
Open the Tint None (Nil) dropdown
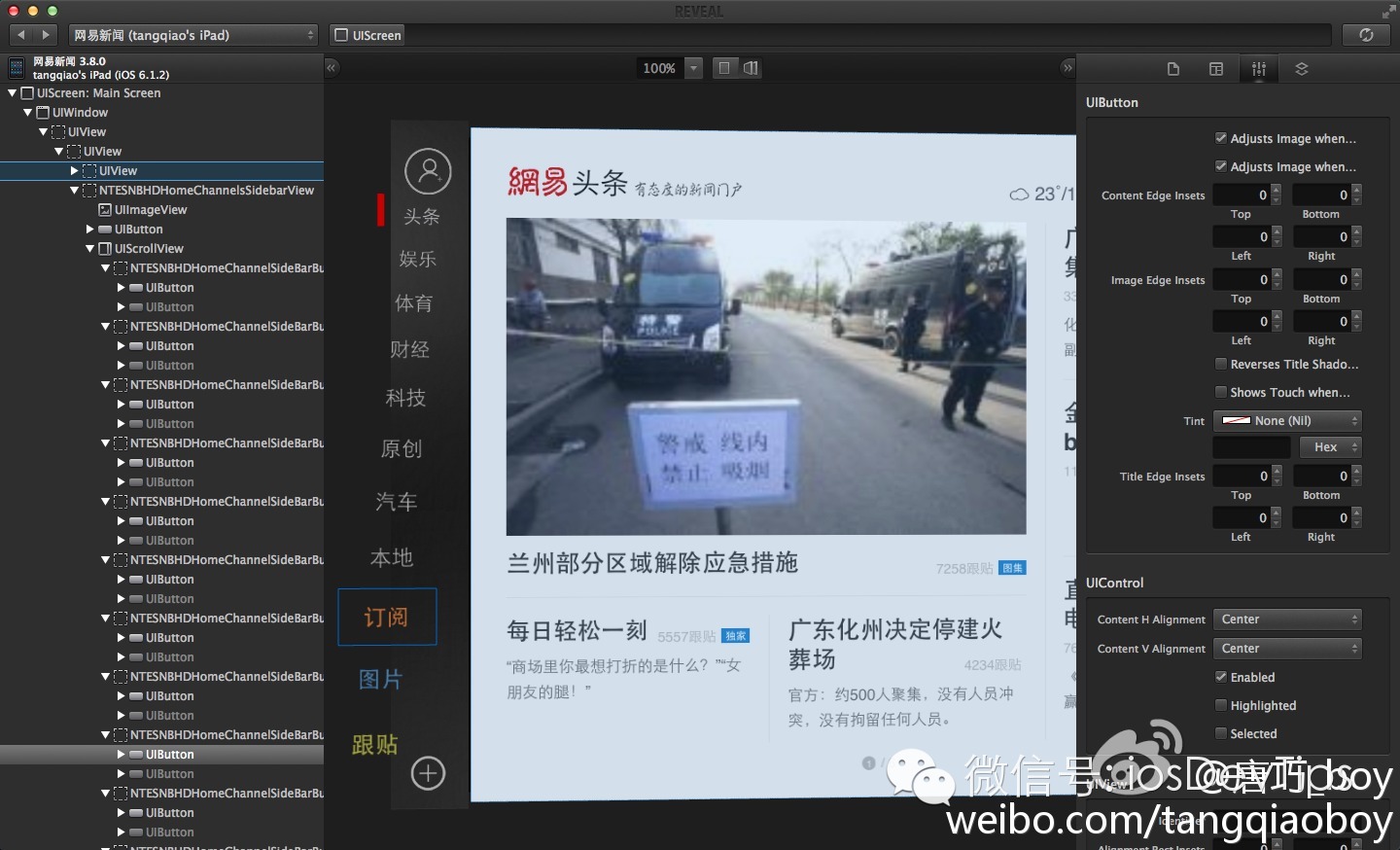pyautogui.click(x=1287, y=420)
